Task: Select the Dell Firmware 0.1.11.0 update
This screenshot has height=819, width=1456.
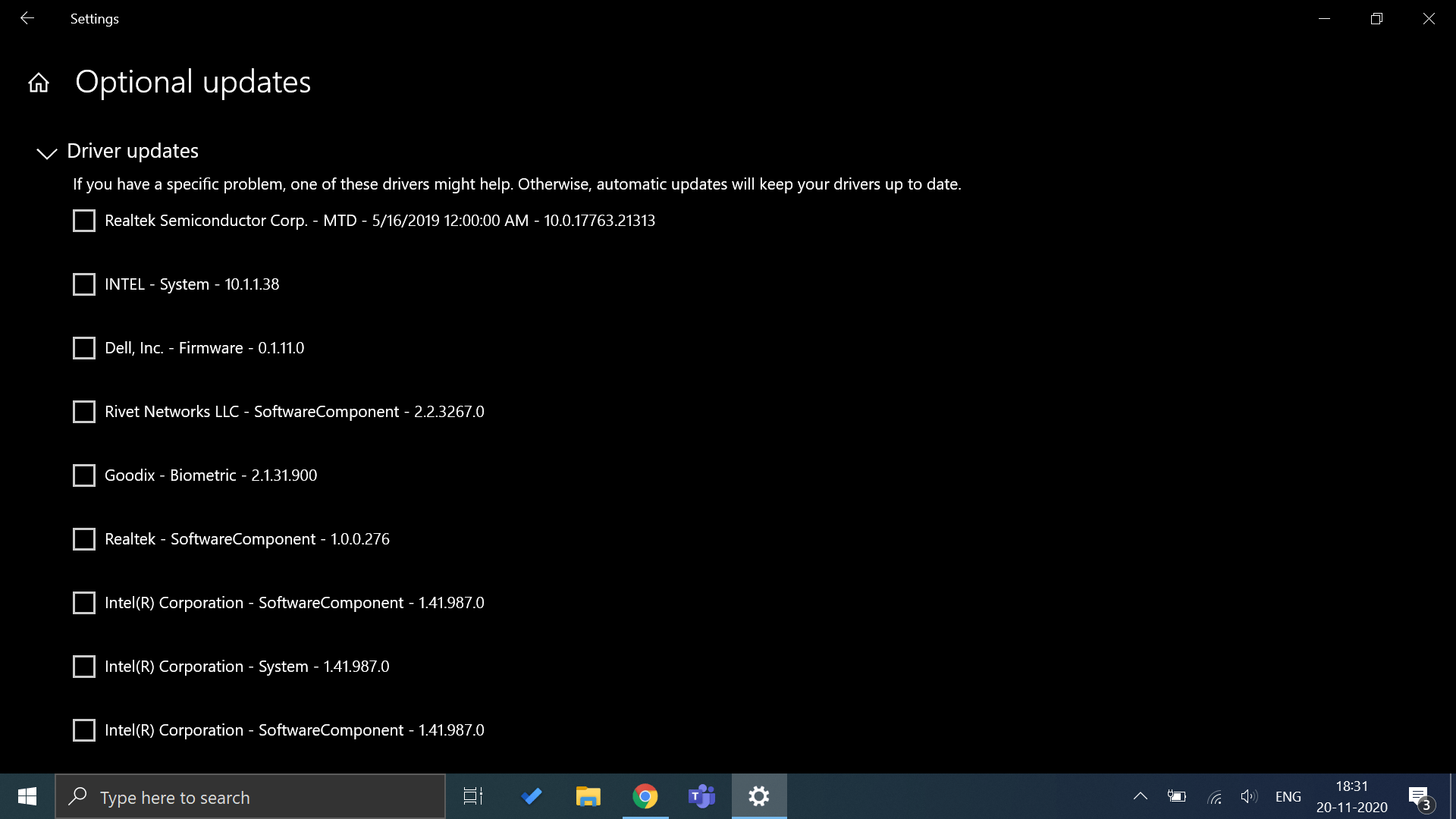Action: (x=84, y=348)
